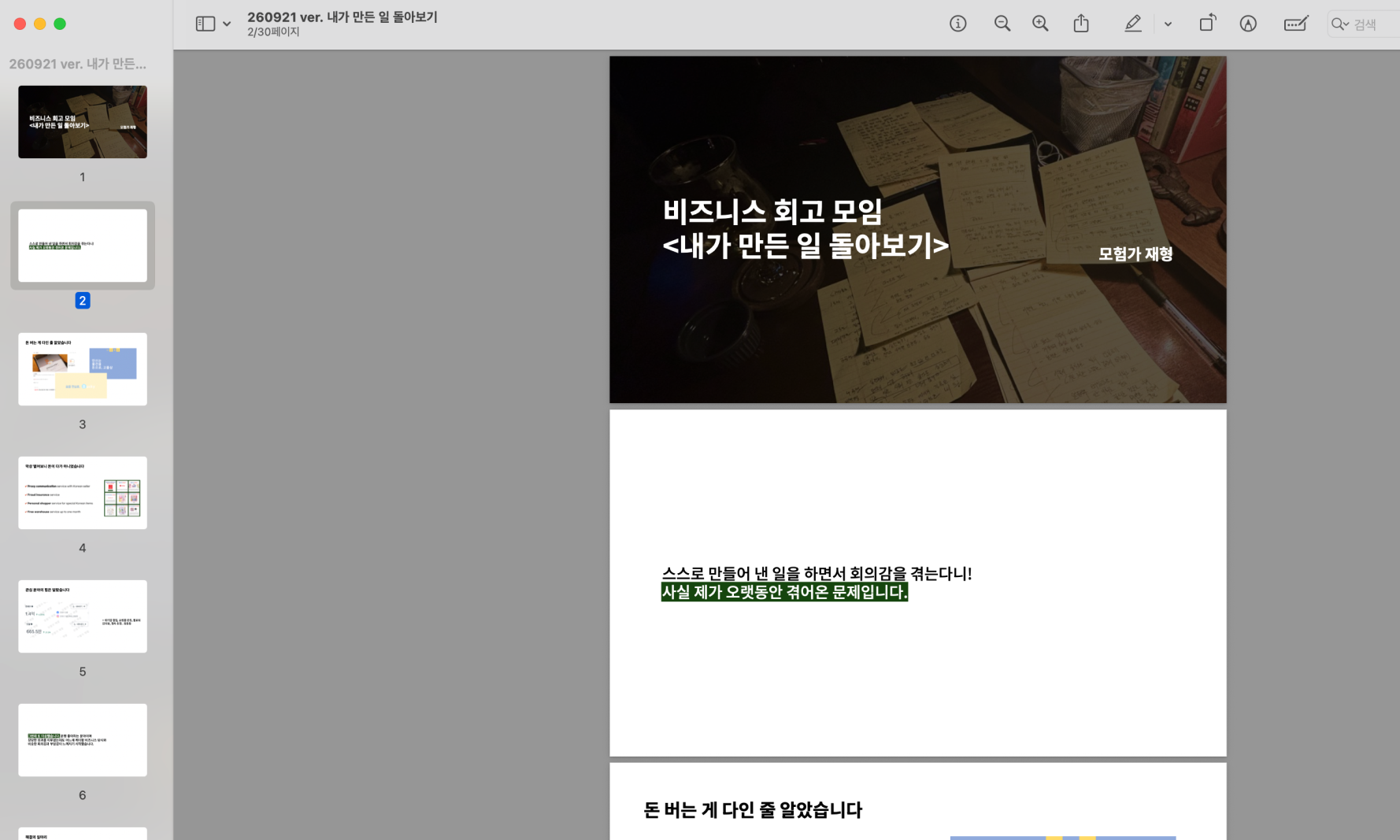
Task: Open search options magnifier dropdown
Action: click(1339, 24)
